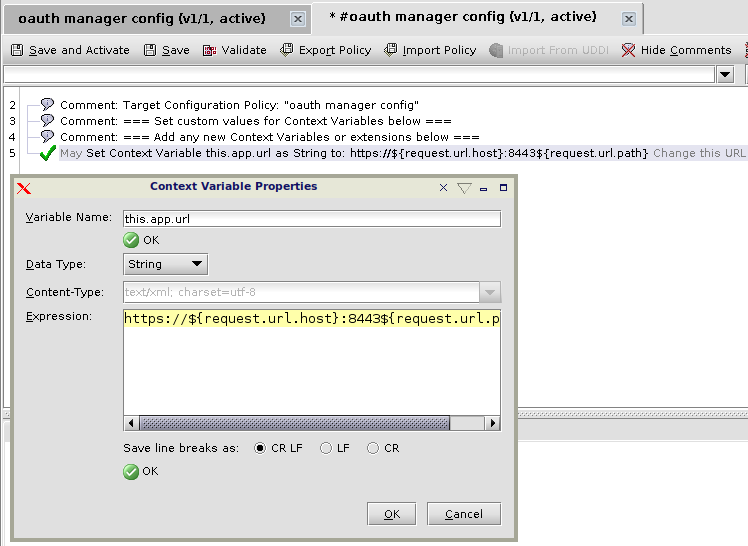This screenshot has width=748, height=546.
Task: Select the 'Set custom values' comment line
Action: pyautogui.click(x=256, y=121)
